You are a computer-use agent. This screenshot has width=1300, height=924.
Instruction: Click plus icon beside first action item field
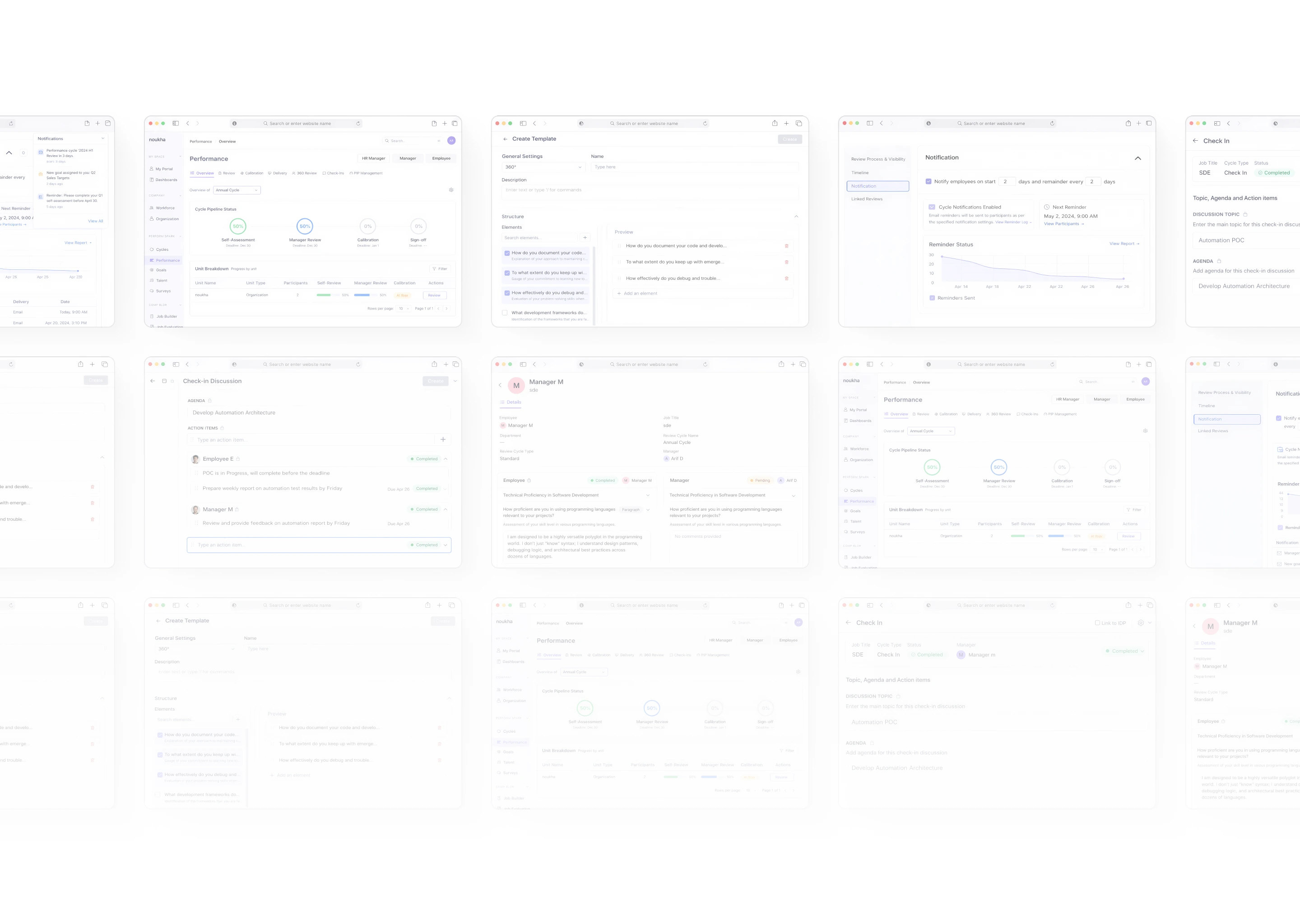point(443,439)
